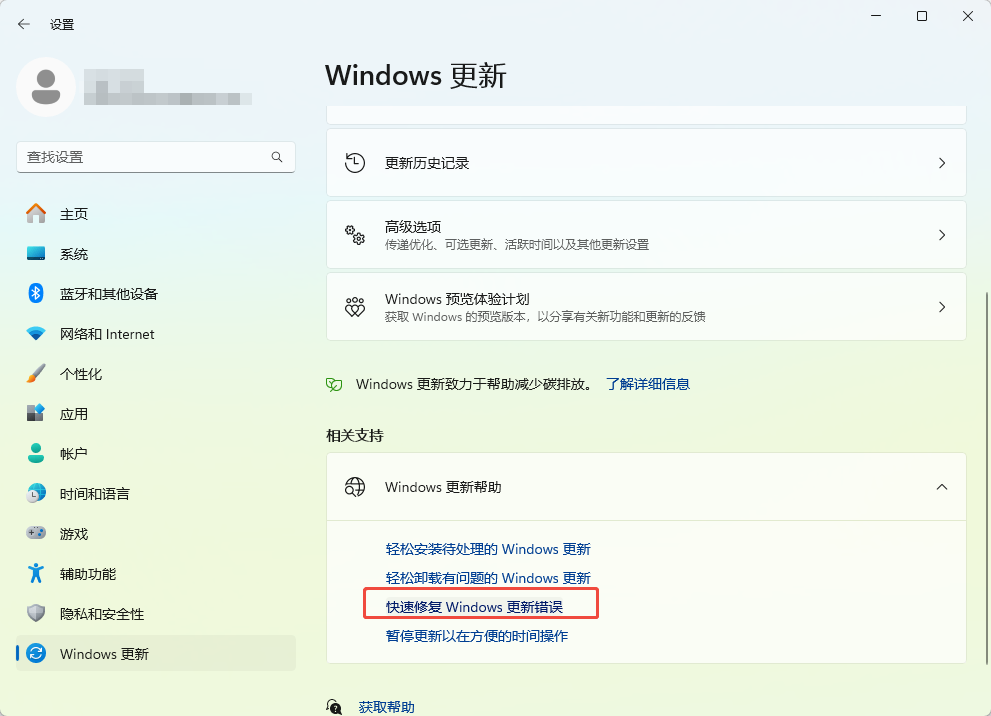Open 更新历史记录 chevron arrow

(x=942, y=163)
